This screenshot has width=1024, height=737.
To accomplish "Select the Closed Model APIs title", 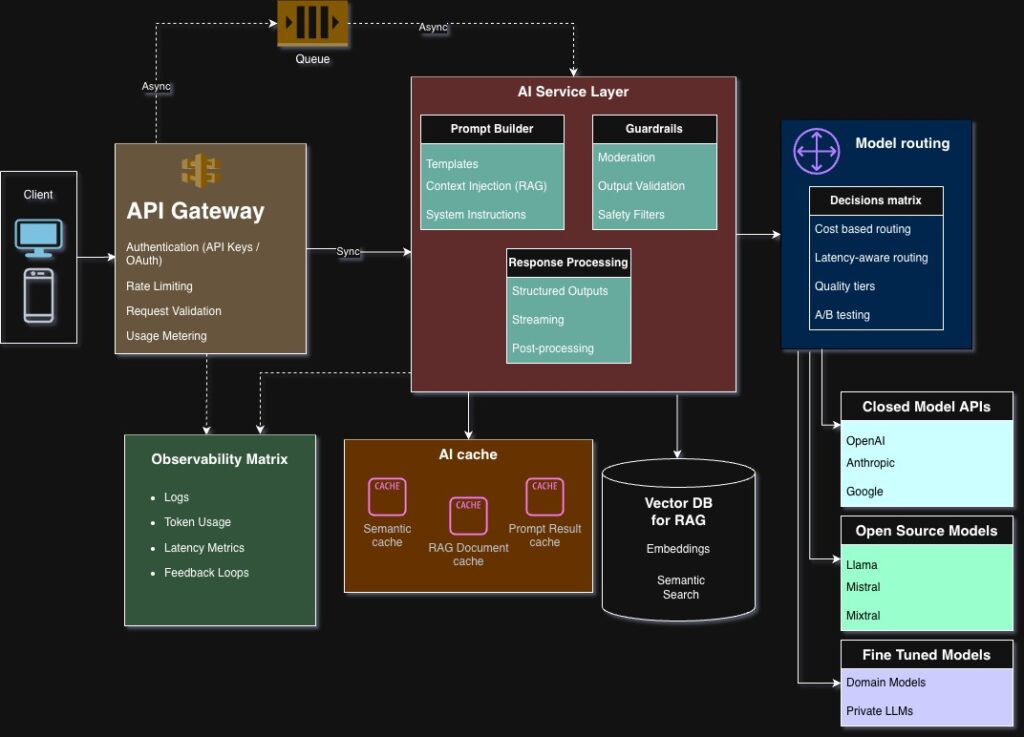I will click(x=926, y=407).
